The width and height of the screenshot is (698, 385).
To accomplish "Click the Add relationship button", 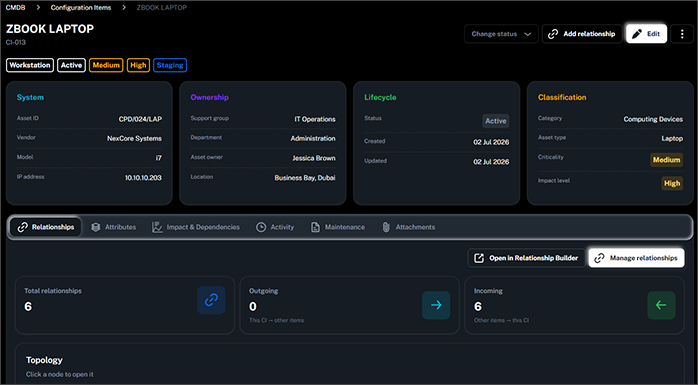I will tap(582, 34).
